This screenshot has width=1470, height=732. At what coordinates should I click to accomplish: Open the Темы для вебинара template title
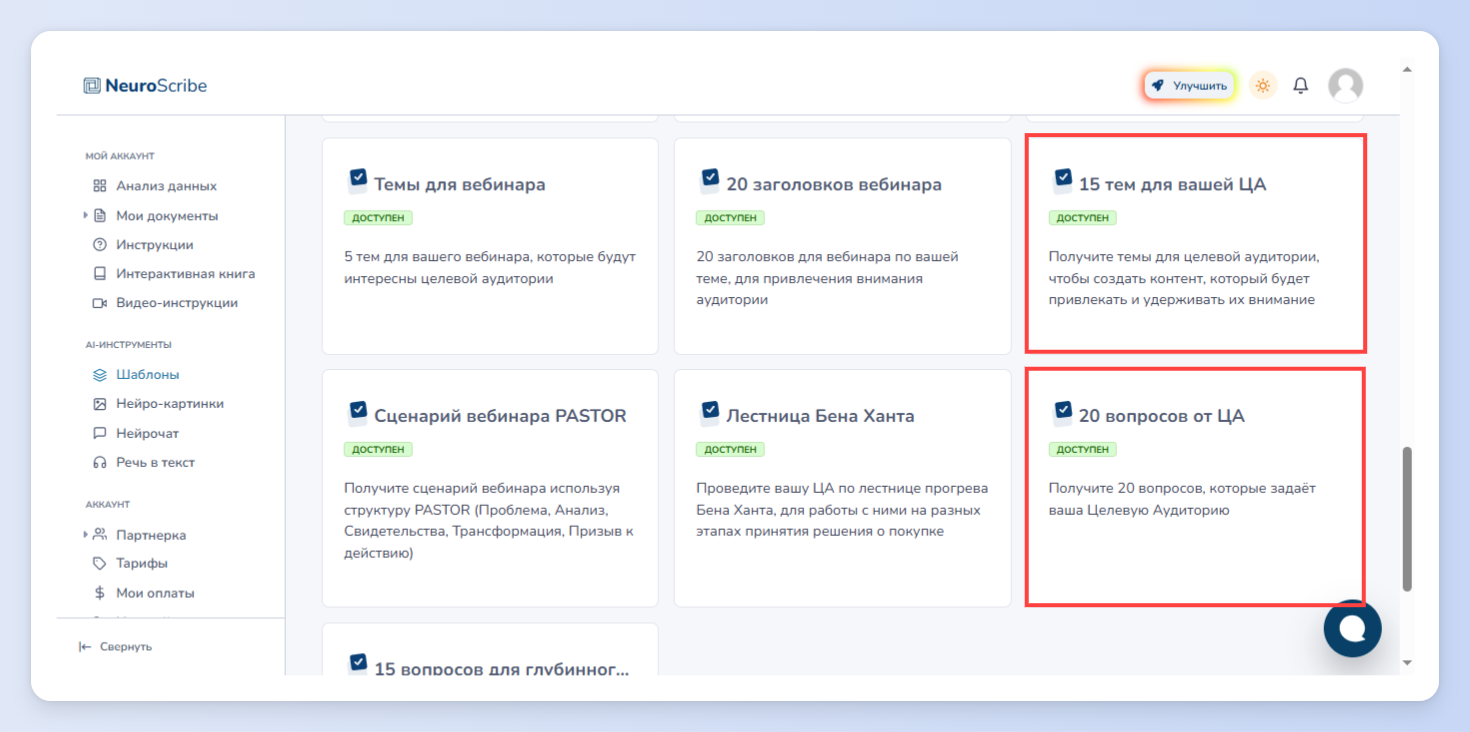point(460,184)
